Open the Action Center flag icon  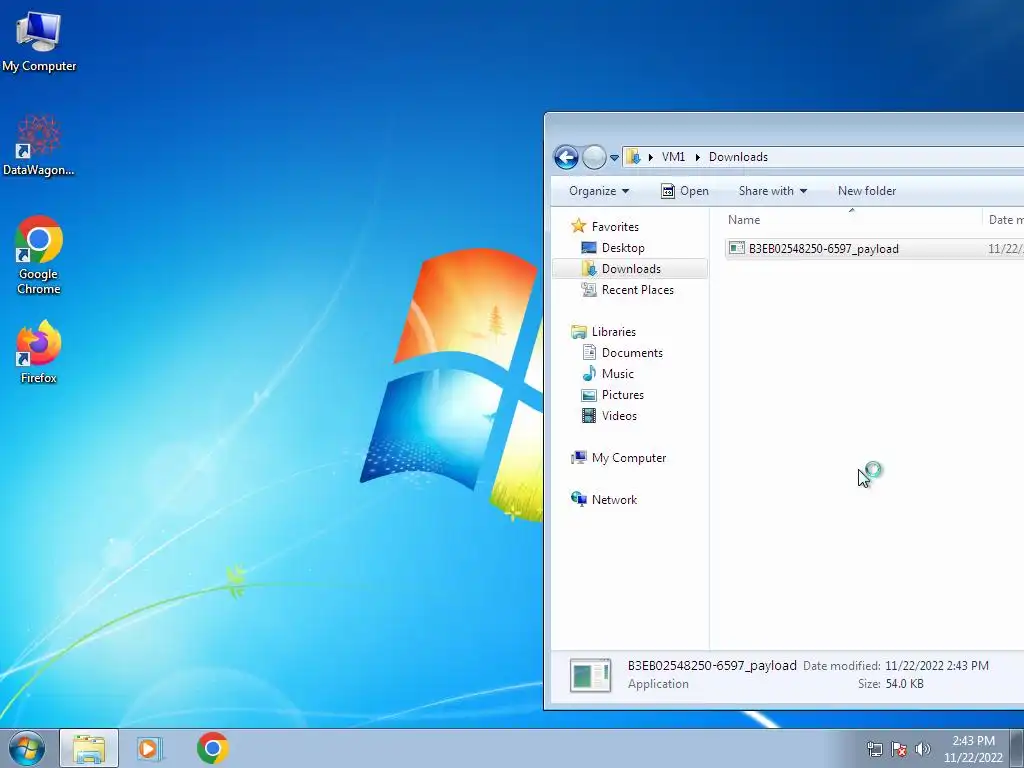pos(899,749)
